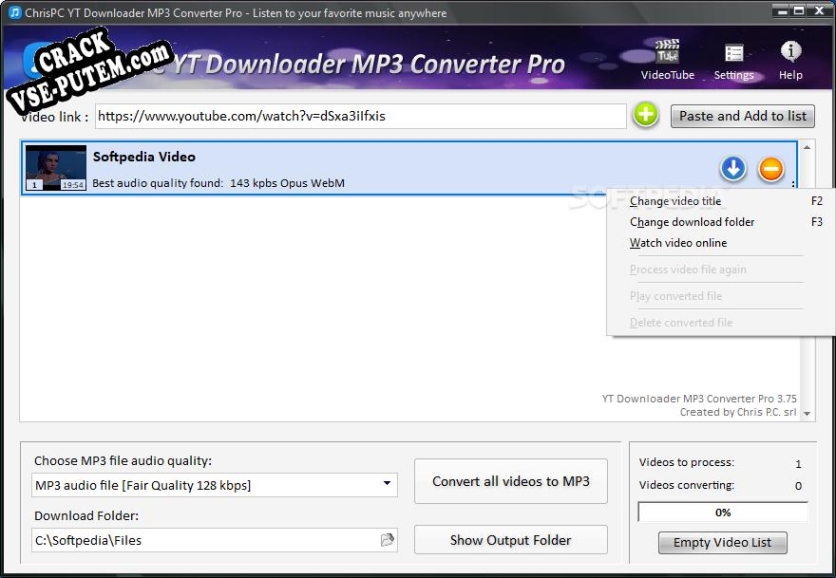This screenshot has width=836, height=578.
Task: Close the application window
Action: click(x=819, y=11)
